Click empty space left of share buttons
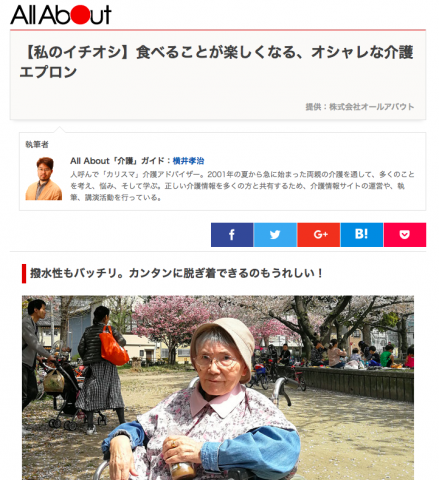The image size is (439, 480). [110, 235]
